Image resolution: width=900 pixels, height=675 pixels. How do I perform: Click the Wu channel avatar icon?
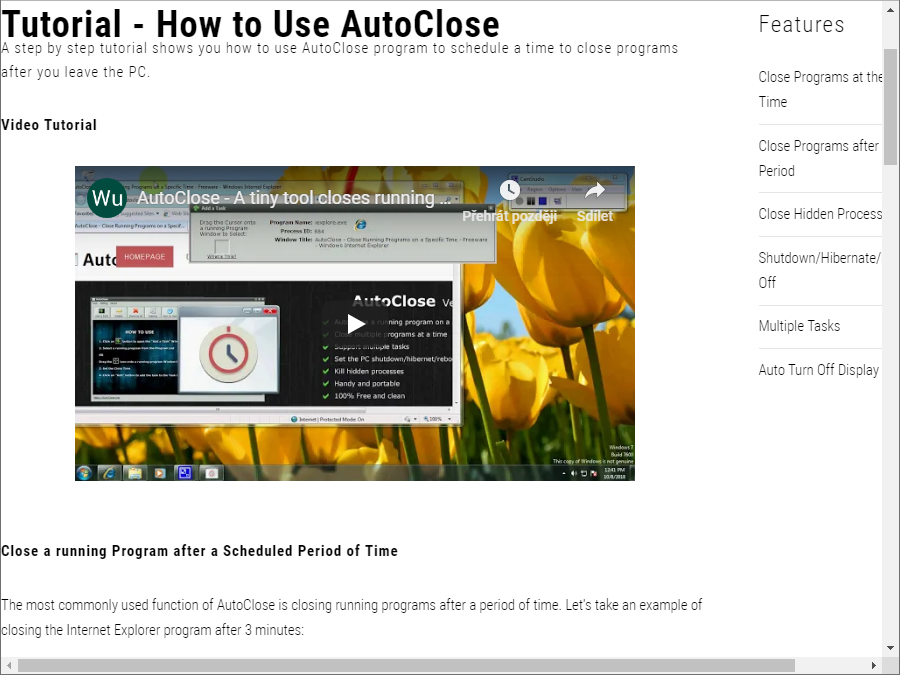(x=107, y=198)
